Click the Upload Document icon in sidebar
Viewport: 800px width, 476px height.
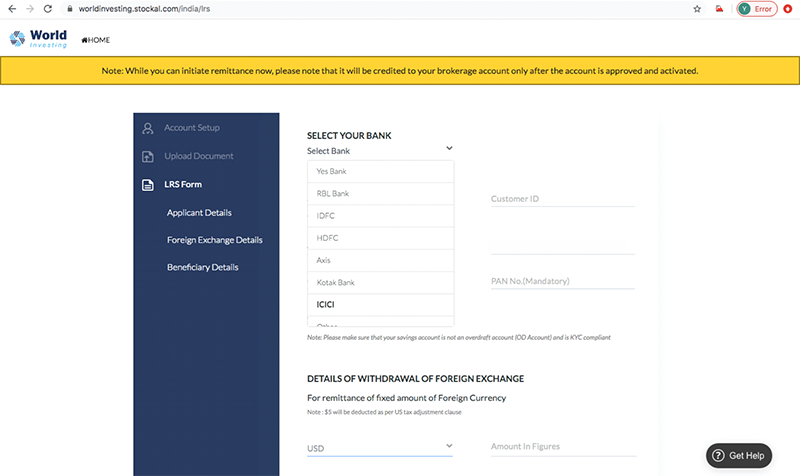[148, 157]
